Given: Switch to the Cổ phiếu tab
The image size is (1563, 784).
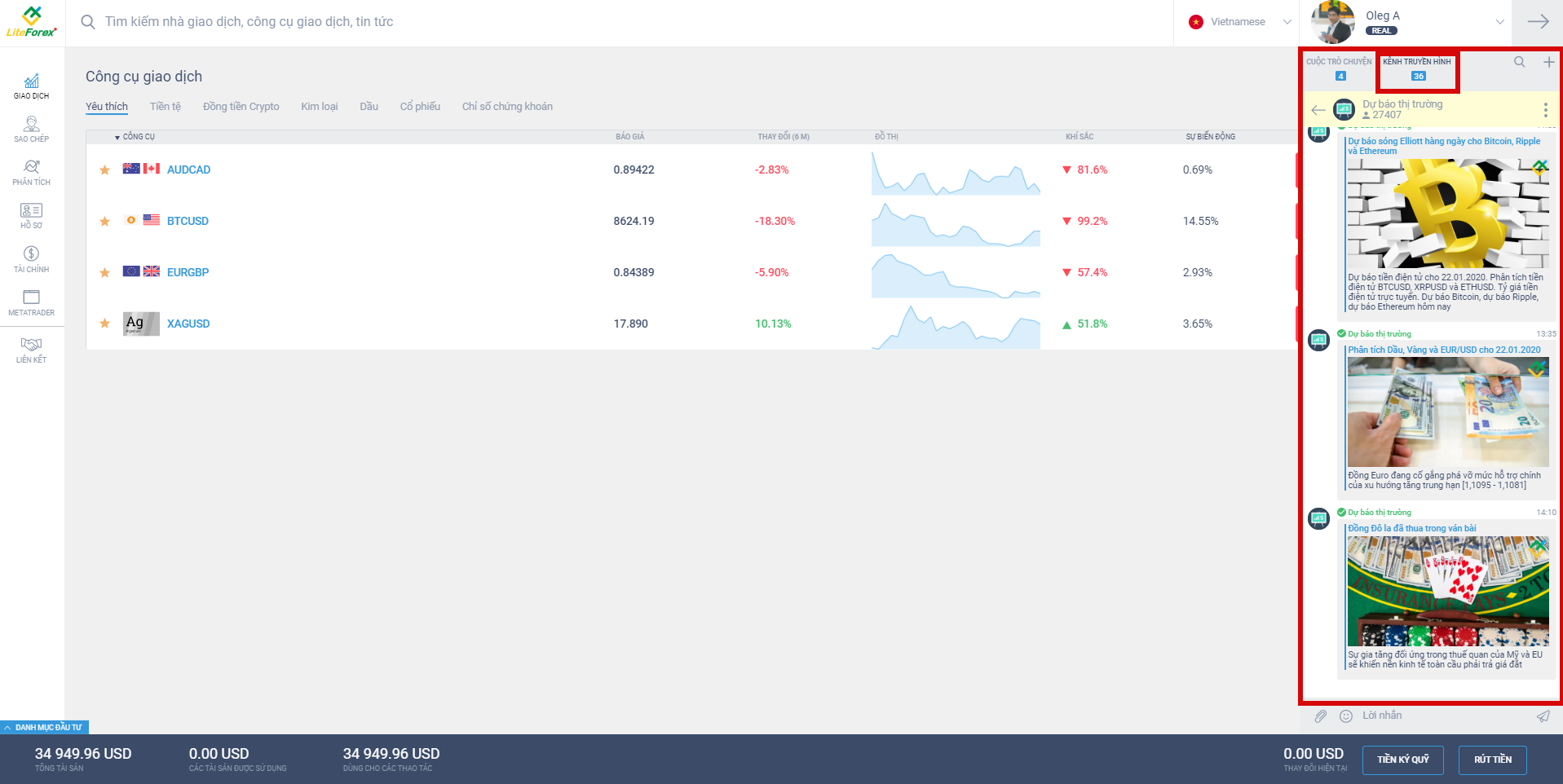Looking at the screenshot, I should tap(420, 107).
